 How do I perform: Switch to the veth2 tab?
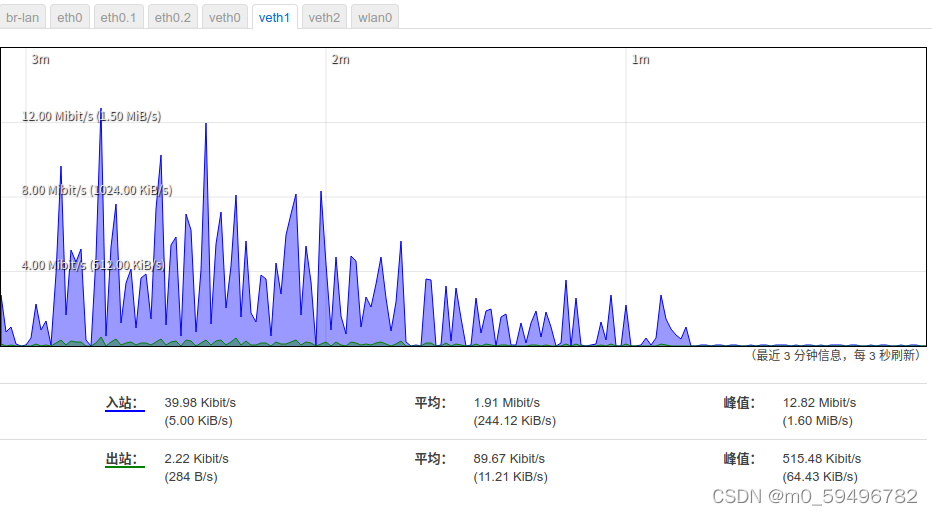tap(324, 17)
